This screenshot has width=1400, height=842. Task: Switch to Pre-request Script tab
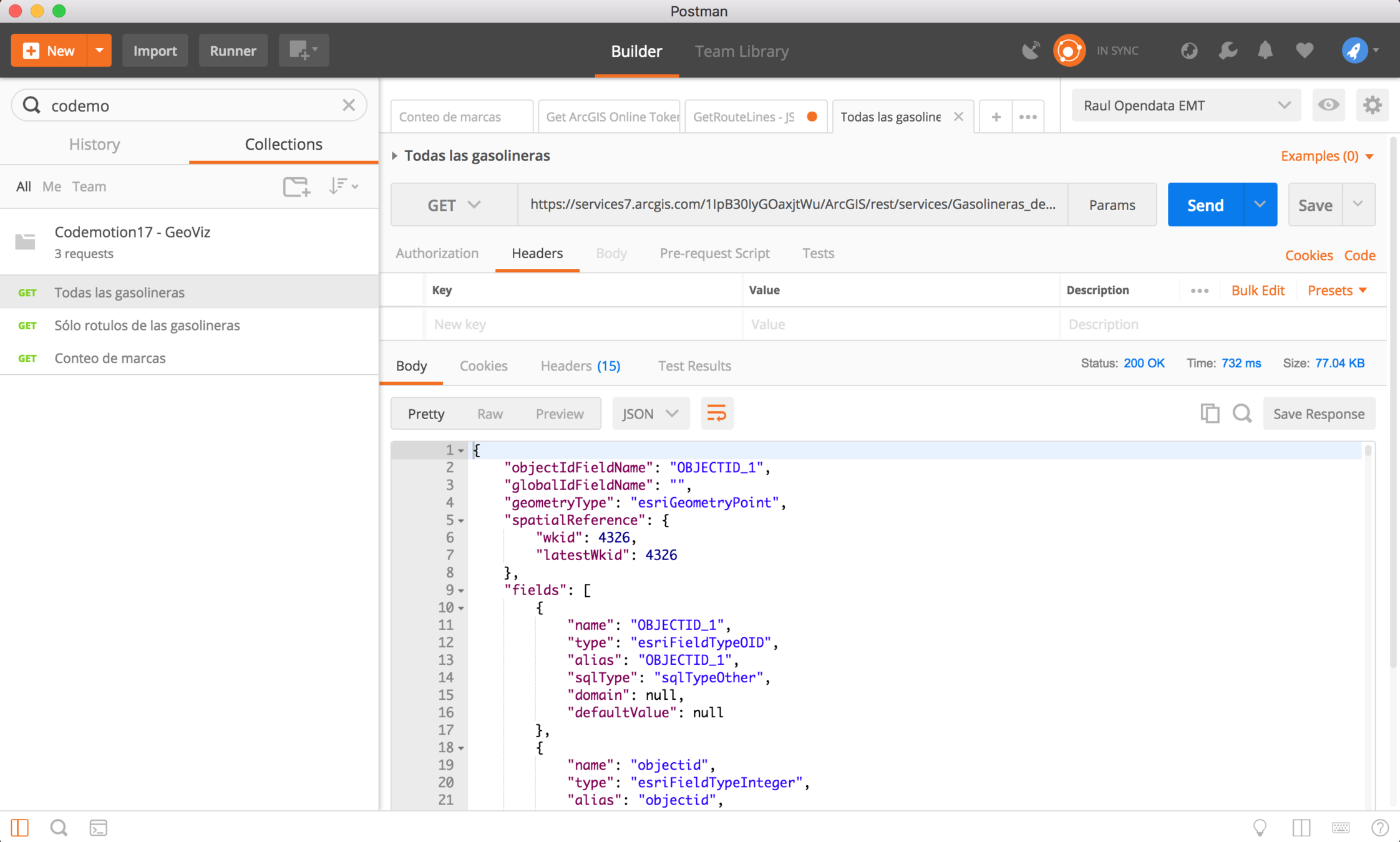[714, 253]
